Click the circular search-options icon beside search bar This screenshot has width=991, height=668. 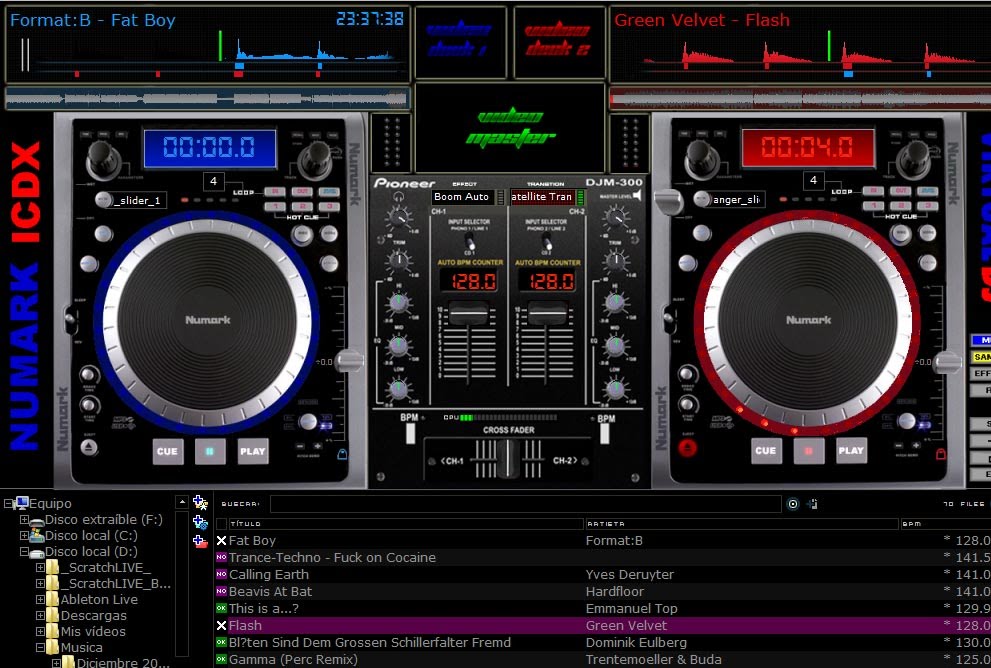pos(793,504)
